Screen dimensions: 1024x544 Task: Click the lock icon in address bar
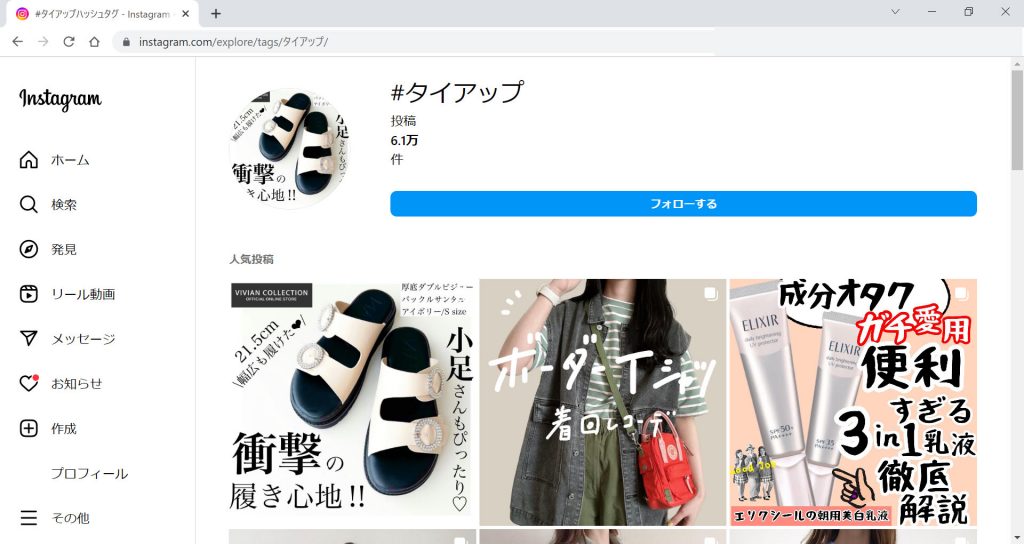[x=127, y=42]
